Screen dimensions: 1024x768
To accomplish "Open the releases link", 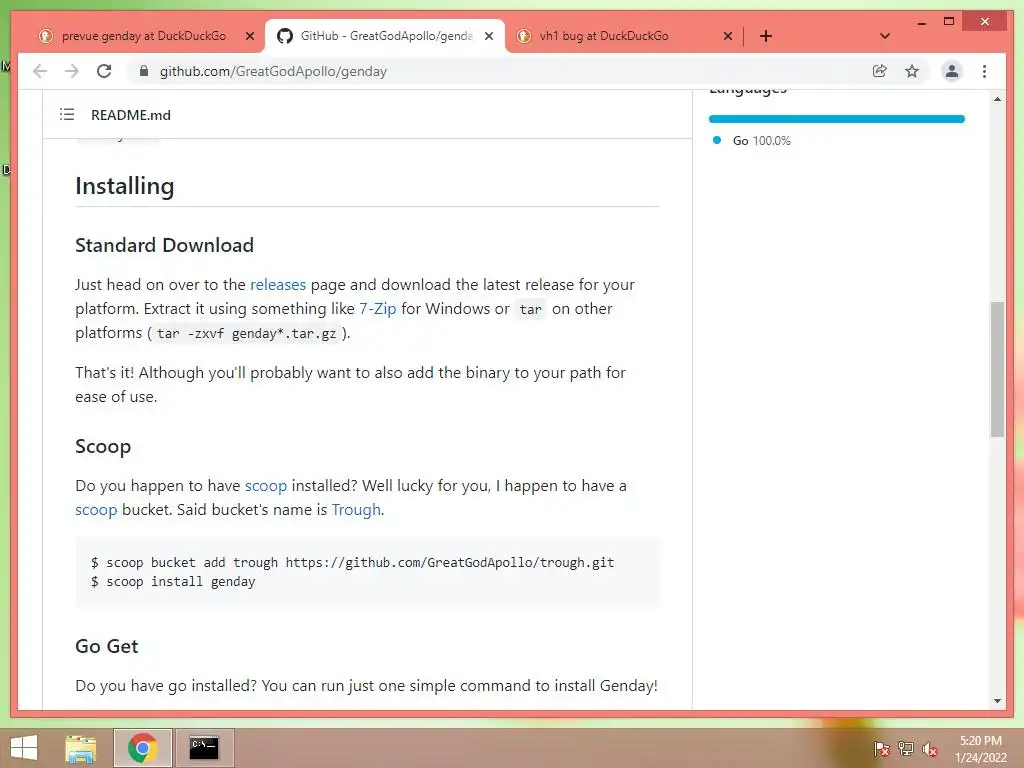I will click(278, 285).
